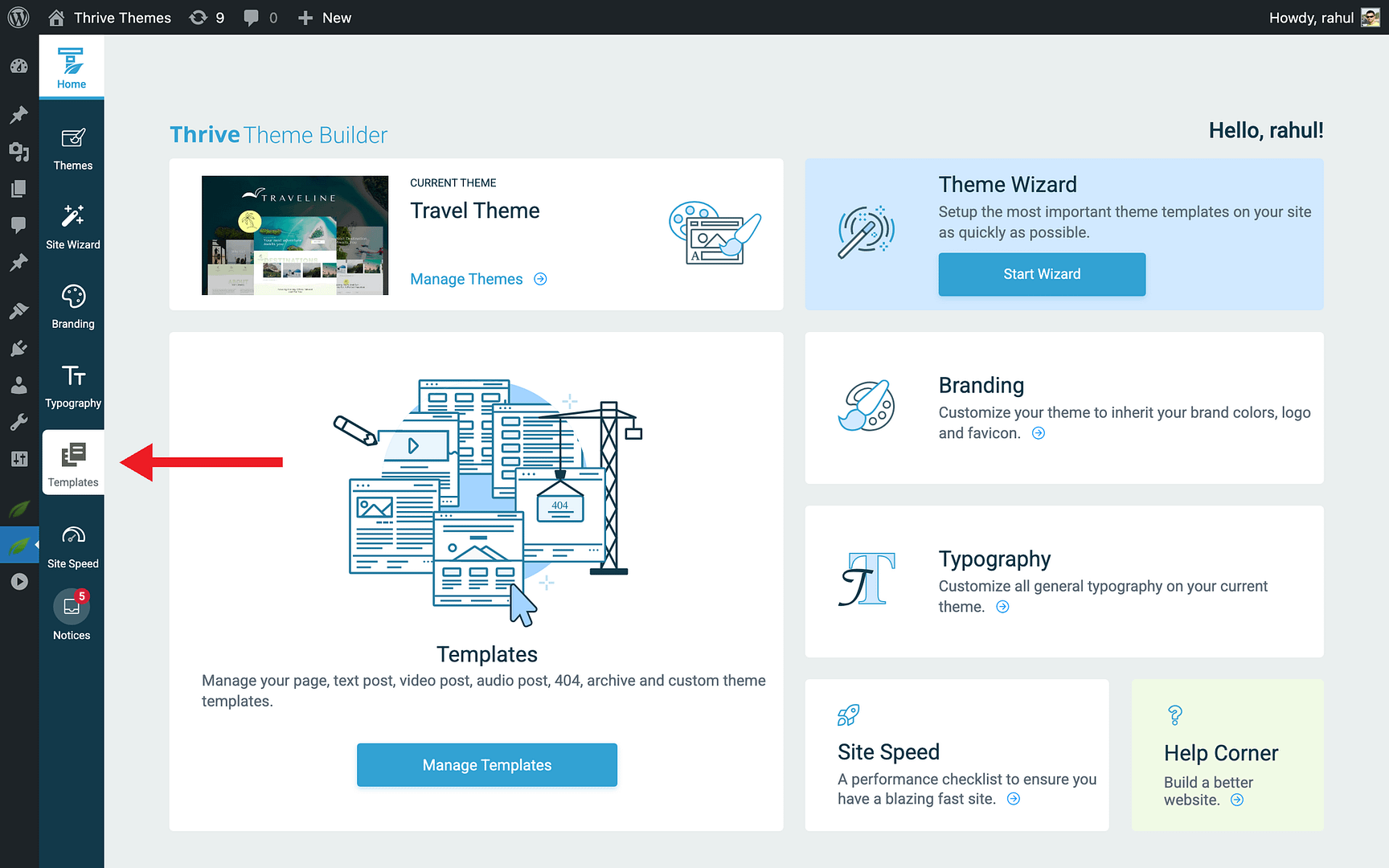The image size is (1389, 868).
Task: Check pending updates icon in the admin bar
Action: click(207, 17)
